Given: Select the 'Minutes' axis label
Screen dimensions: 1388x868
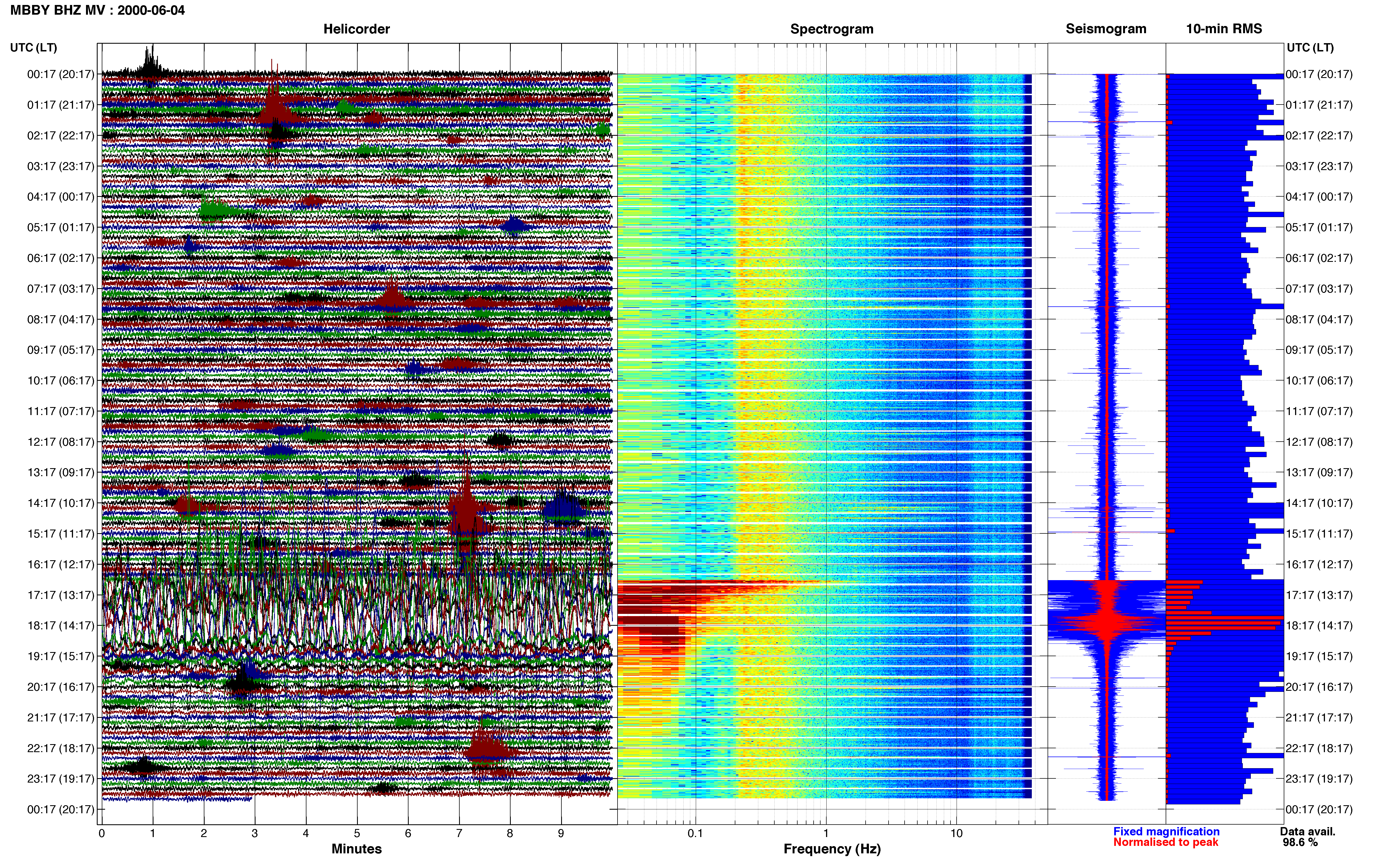Looking at the screenshot, I should pos(356,848).
